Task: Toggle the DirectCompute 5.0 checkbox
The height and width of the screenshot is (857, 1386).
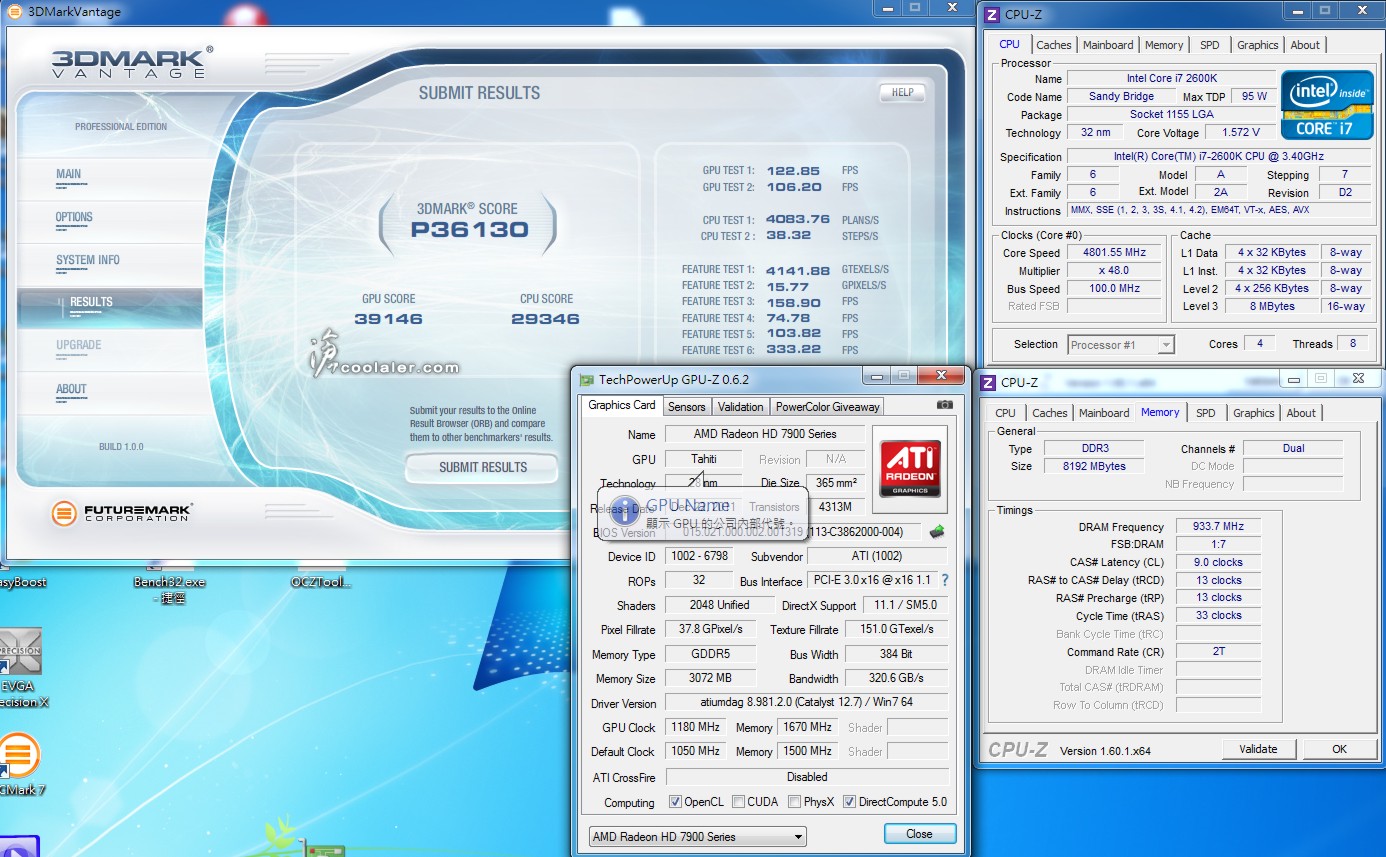Action: click(x=849, y=802)
